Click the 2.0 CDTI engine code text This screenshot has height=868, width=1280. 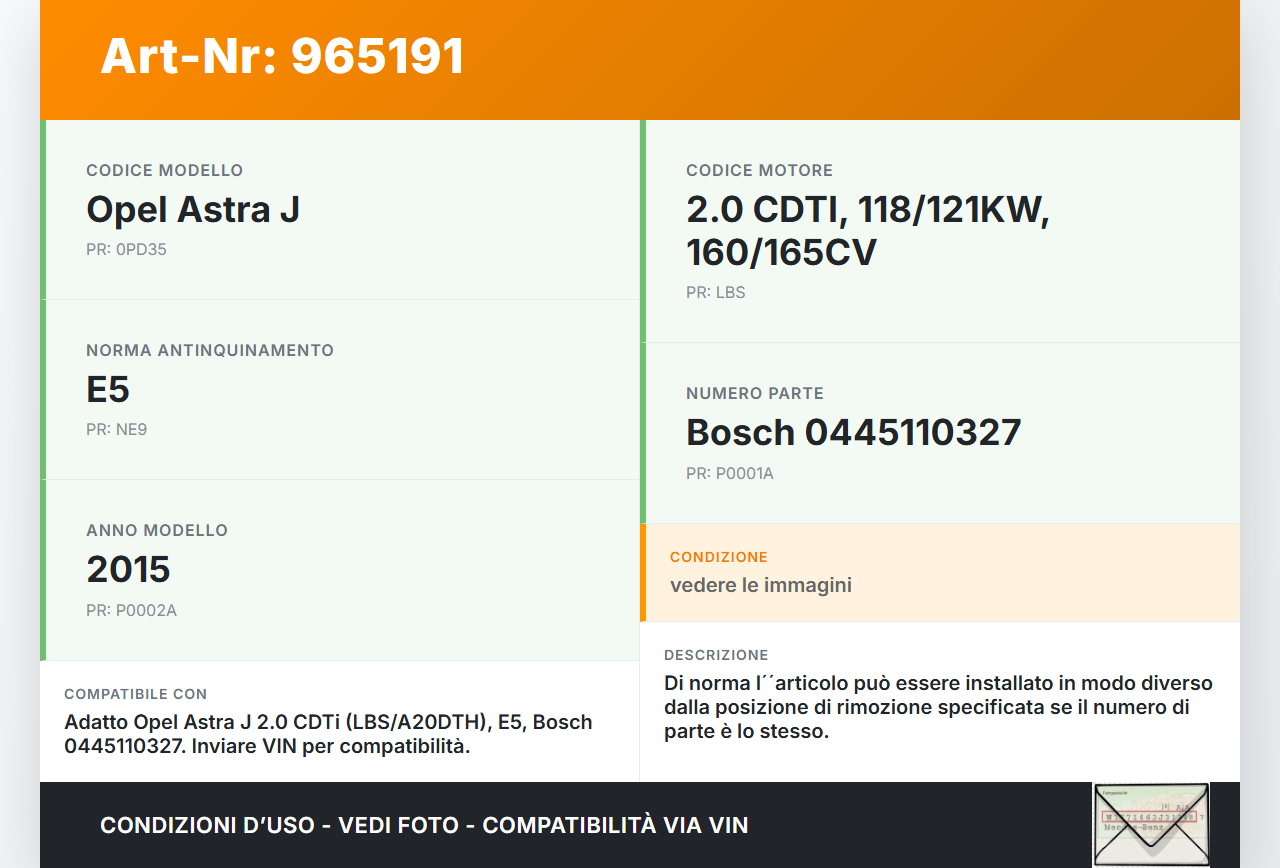point(865,230)
